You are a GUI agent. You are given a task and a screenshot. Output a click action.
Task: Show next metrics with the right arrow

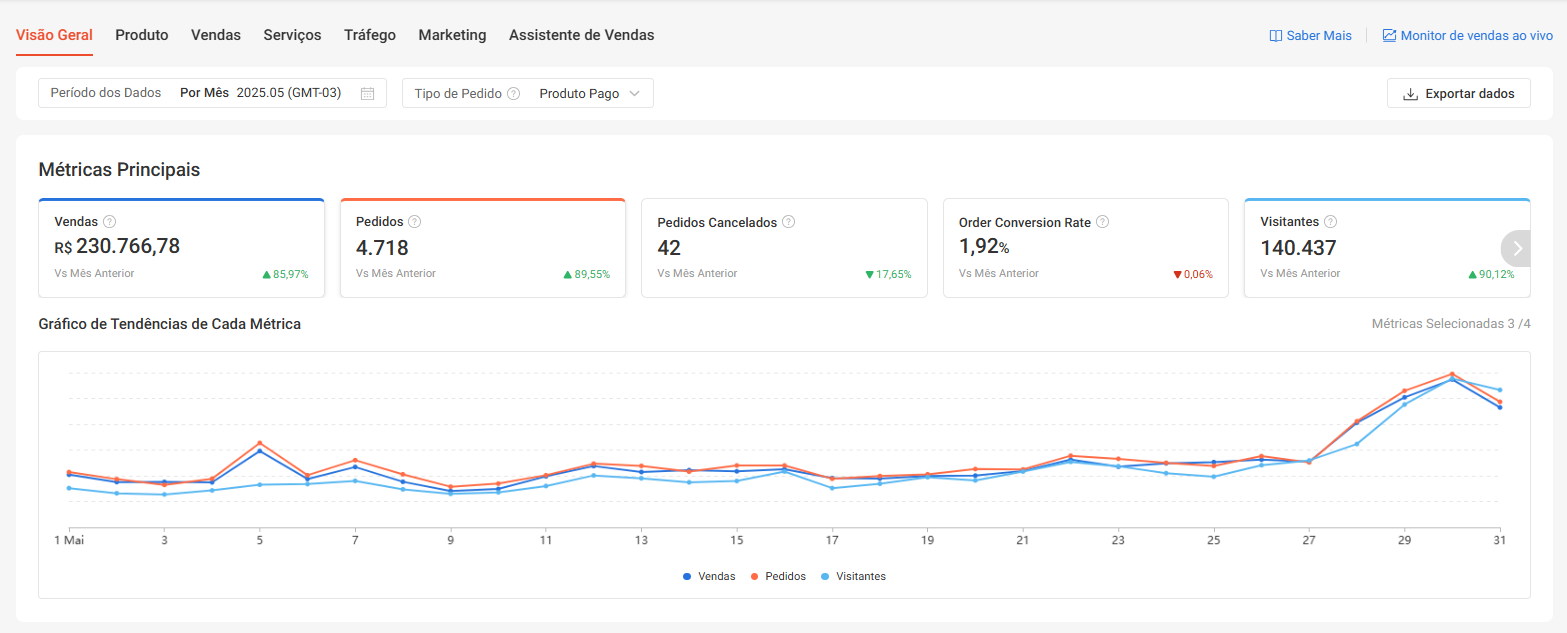tap(1517, 248)
